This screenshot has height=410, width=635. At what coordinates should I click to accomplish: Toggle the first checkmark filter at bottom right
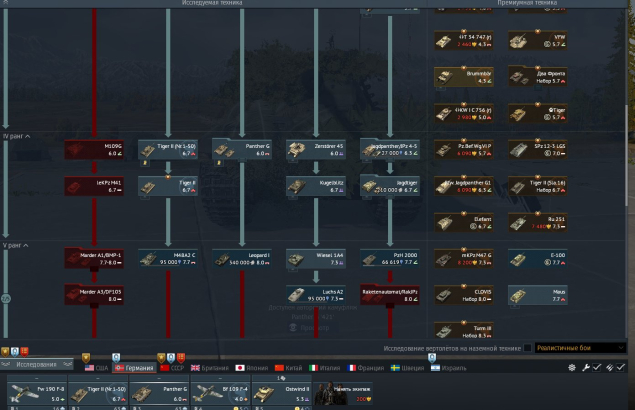click(x=595, y=368)
